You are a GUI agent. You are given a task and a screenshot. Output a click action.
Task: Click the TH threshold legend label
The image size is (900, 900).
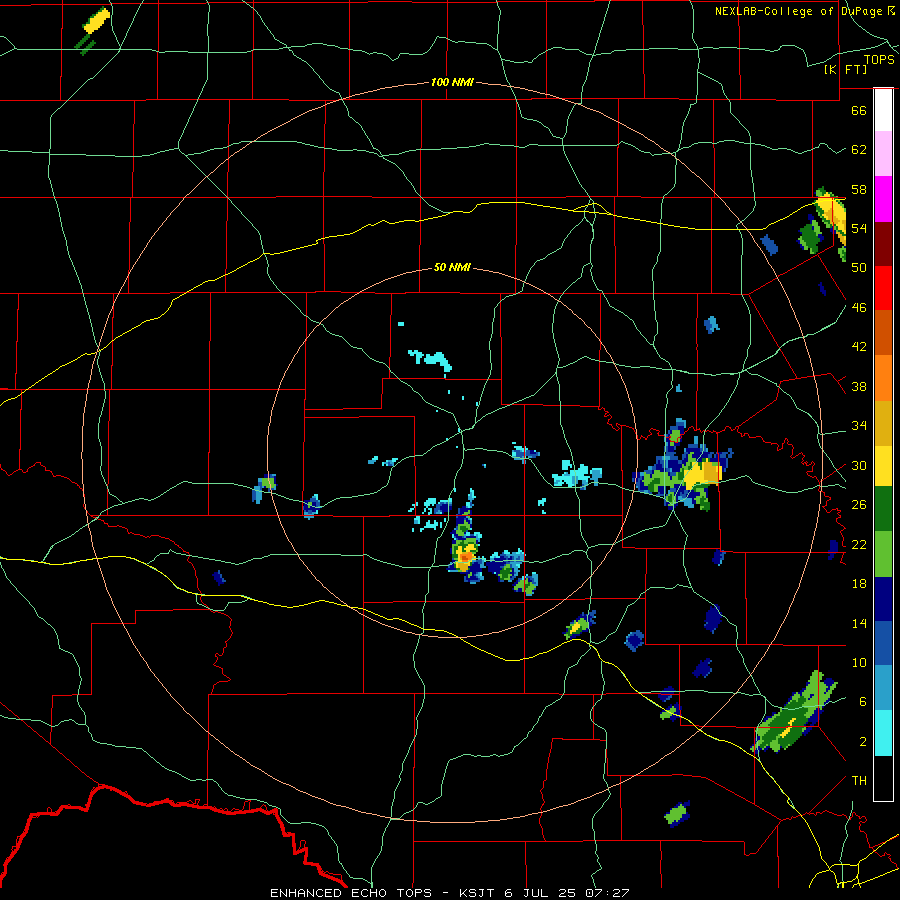point(859,781)
